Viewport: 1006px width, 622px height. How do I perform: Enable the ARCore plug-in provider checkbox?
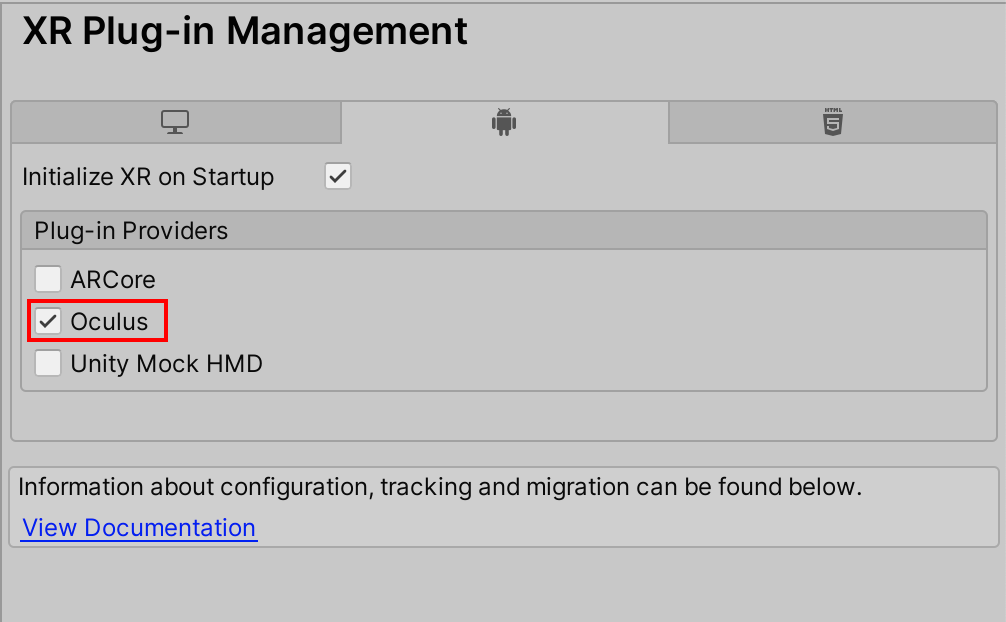tap(48, 279)
